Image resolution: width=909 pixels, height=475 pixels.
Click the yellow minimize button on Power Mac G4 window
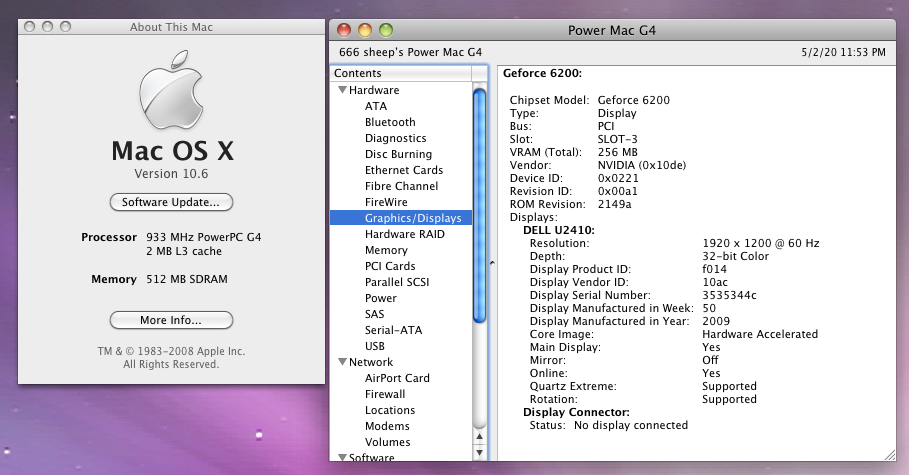365,30
